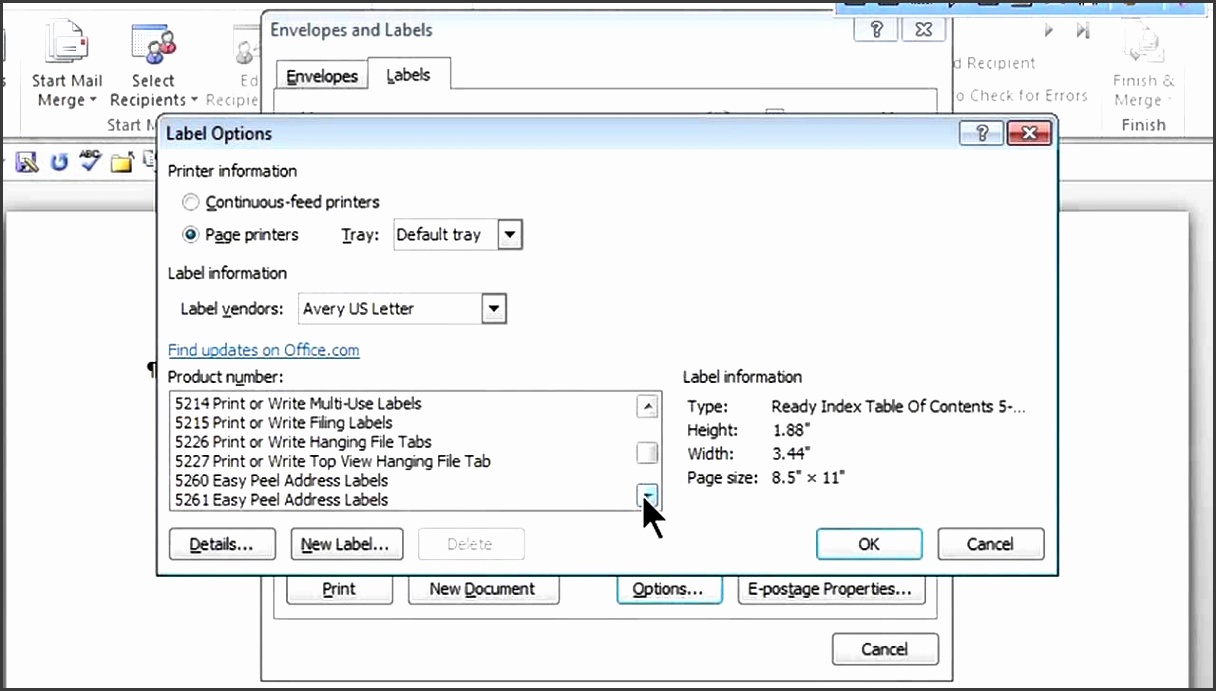Select the Page printers radio button

pyautogui.click(x=191, y=235)
